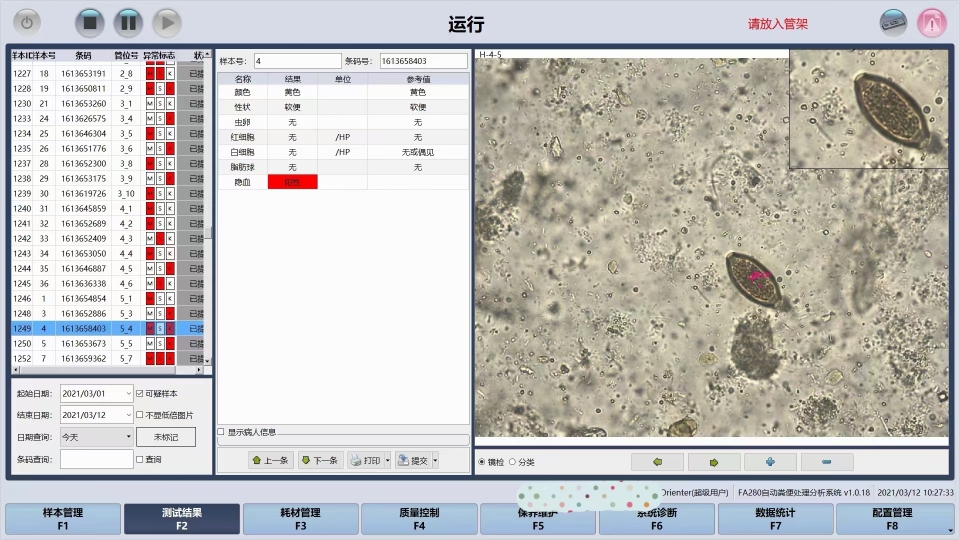Screen dimensions: 960x540
Task: Switch to 样本管理 F1 tab
Action: coord(62,519)
